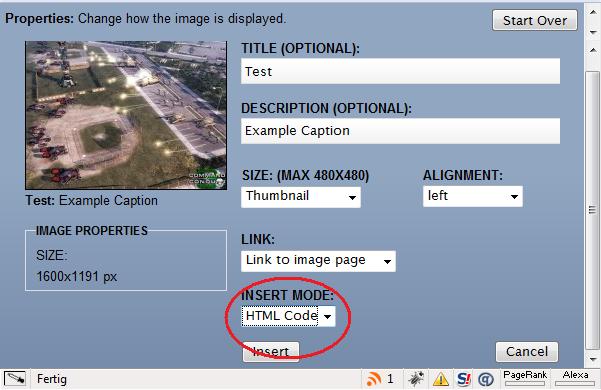601x390 pixels.
Task: Click the top scroll up arrow
Action: [593, 12]
